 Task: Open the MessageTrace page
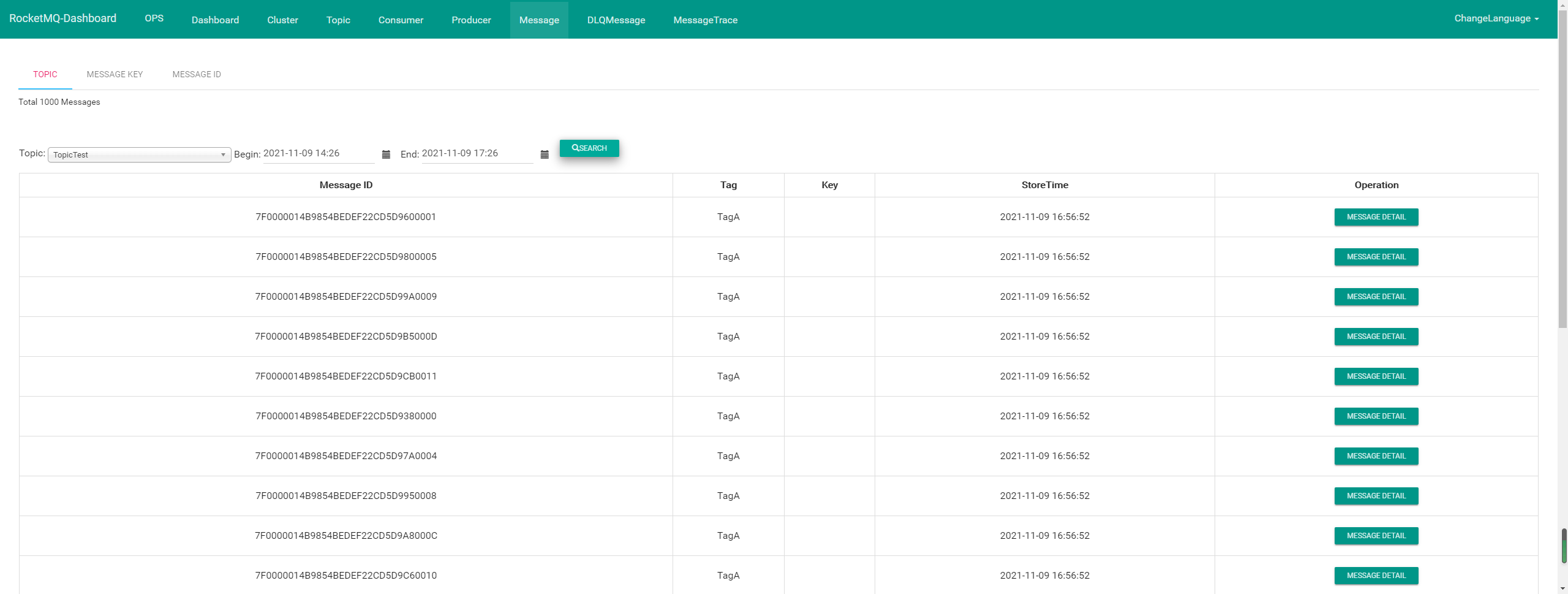click(x=705, y=20)
